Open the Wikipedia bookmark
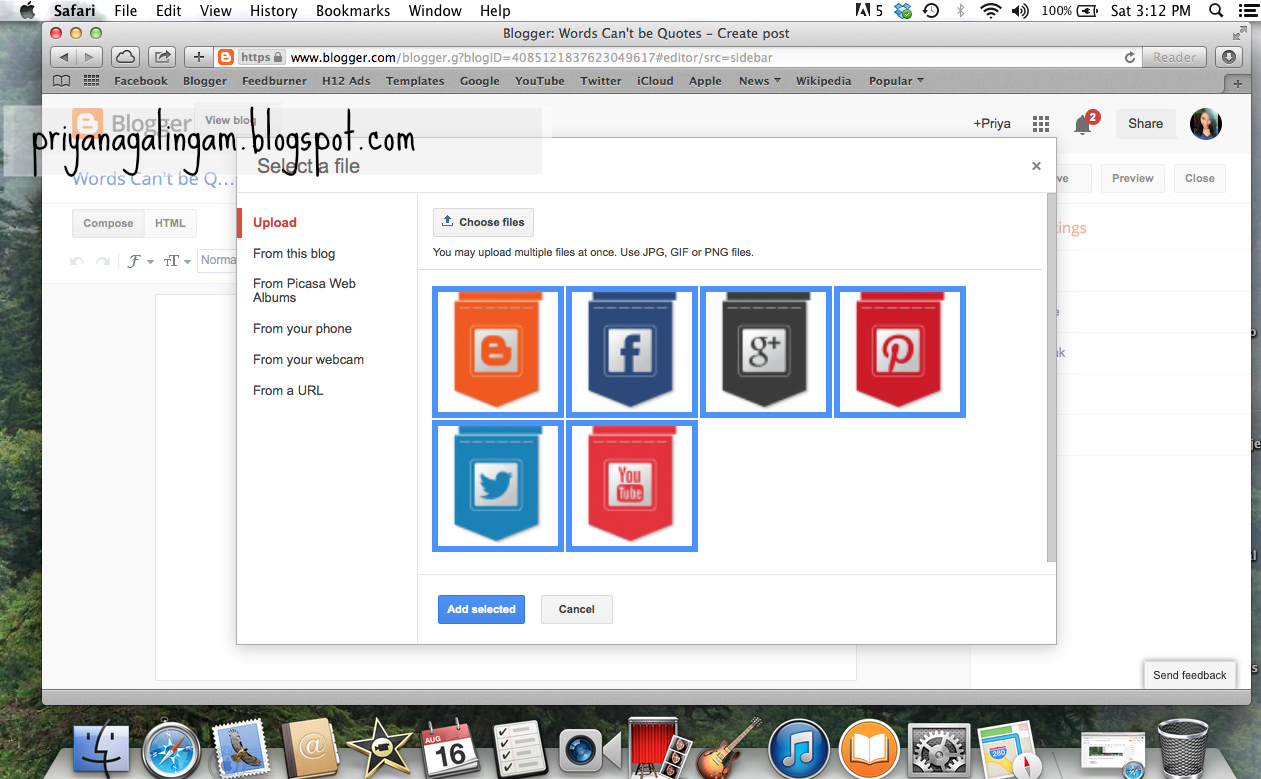Viewport: 1261px width, 779px height. [x=824, y=81]
